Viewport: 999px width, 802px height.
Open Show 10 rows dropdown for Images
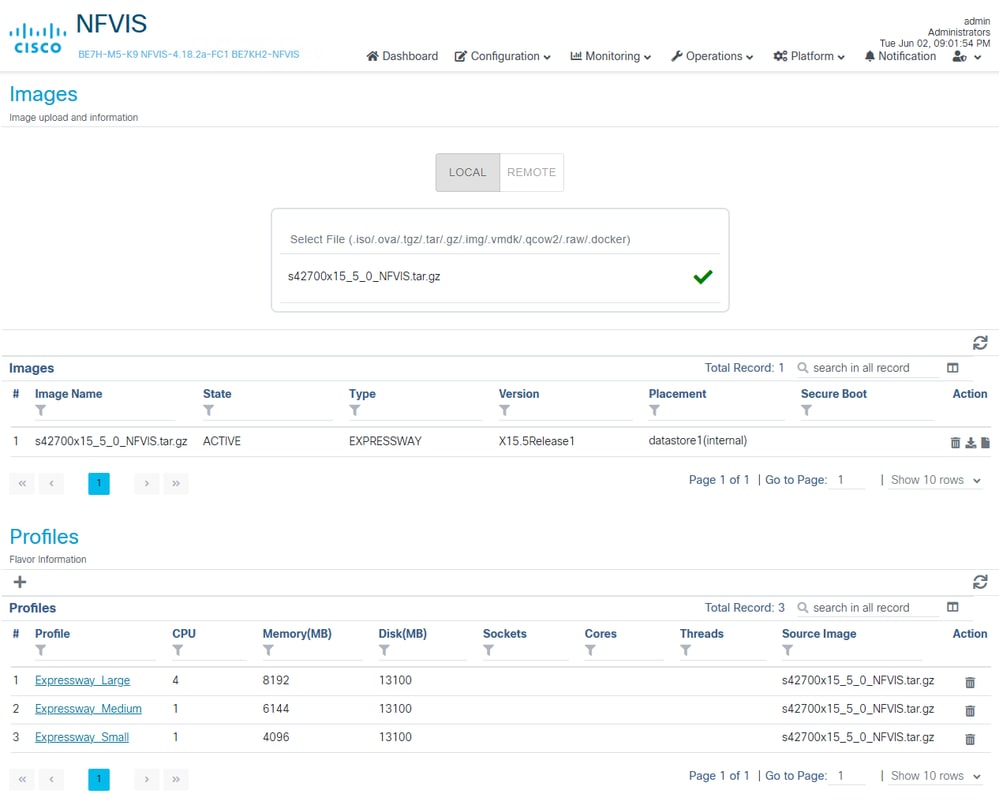tap(935, 480)
